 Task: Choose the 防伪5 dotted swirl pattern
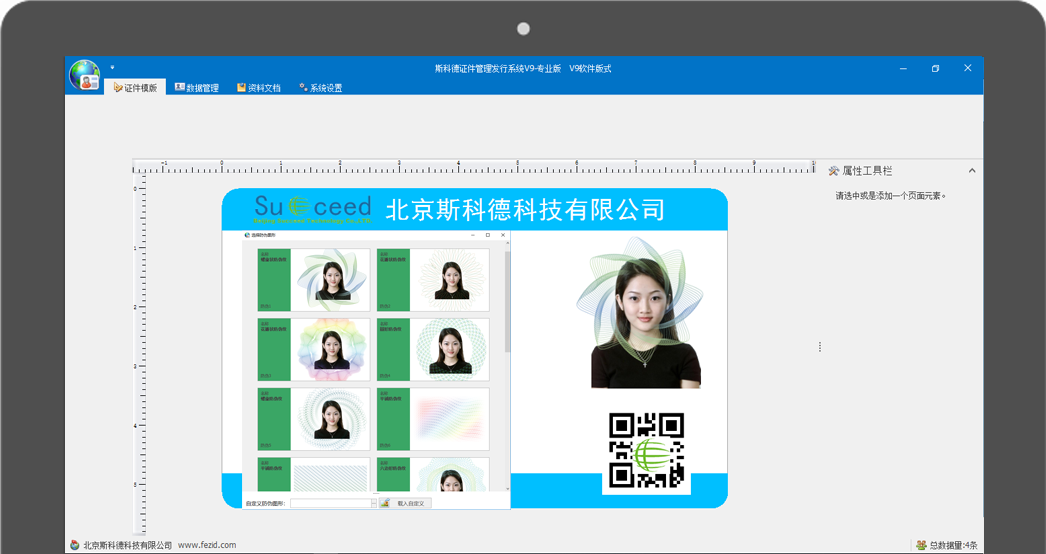tap(314, 419)
